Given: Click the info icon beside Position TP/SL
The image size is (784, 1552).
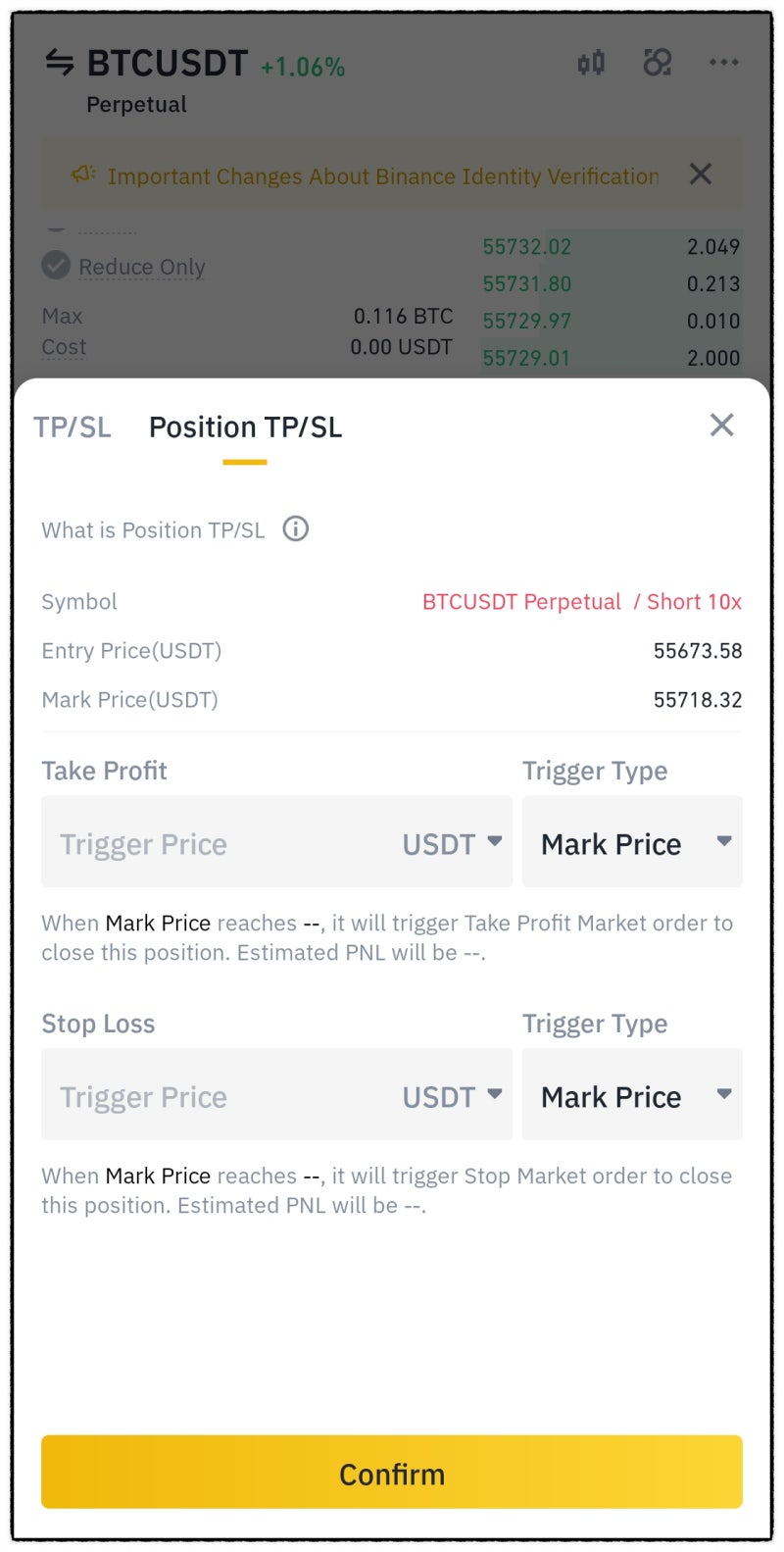Looking at the screenshot, I should pos(296,529).
